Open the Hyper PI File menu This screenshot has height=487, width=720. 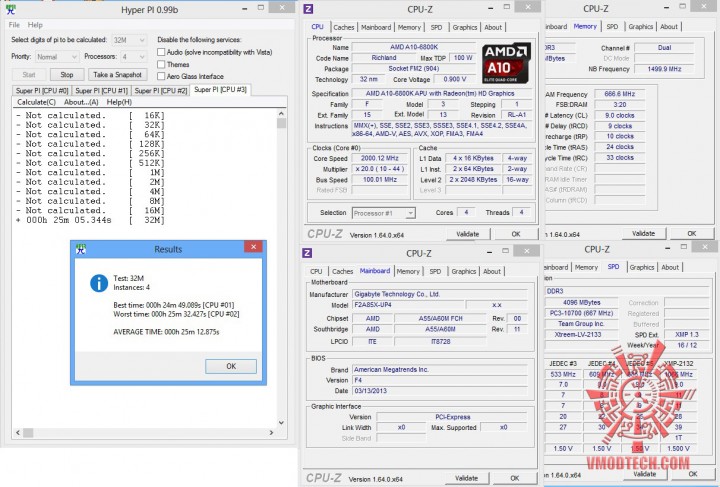pos(14,25)
